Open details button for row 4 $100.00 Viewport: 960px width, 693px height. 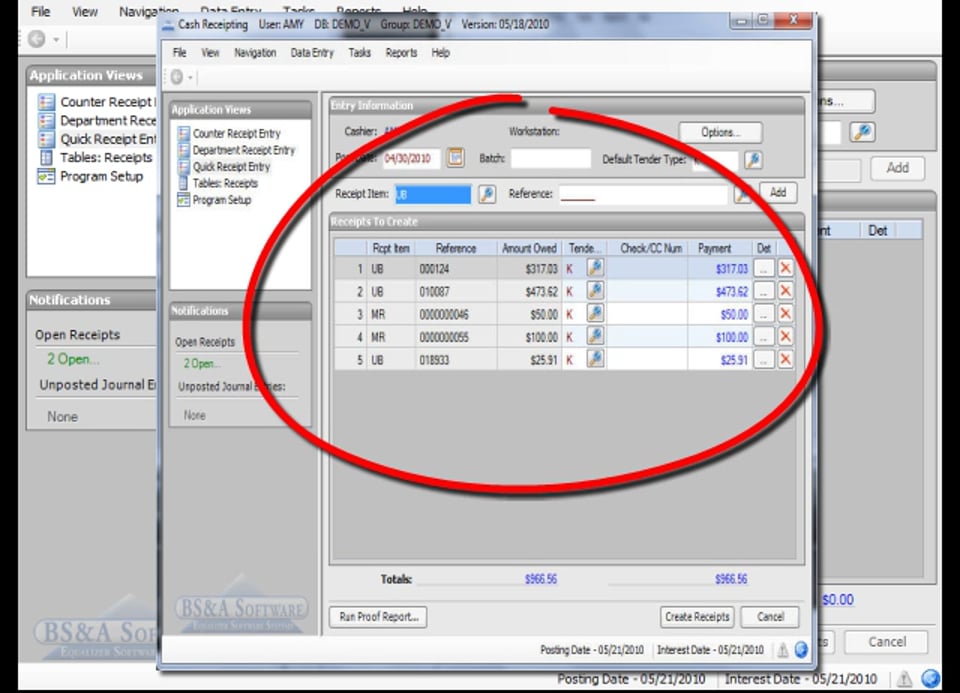[763, 336]
